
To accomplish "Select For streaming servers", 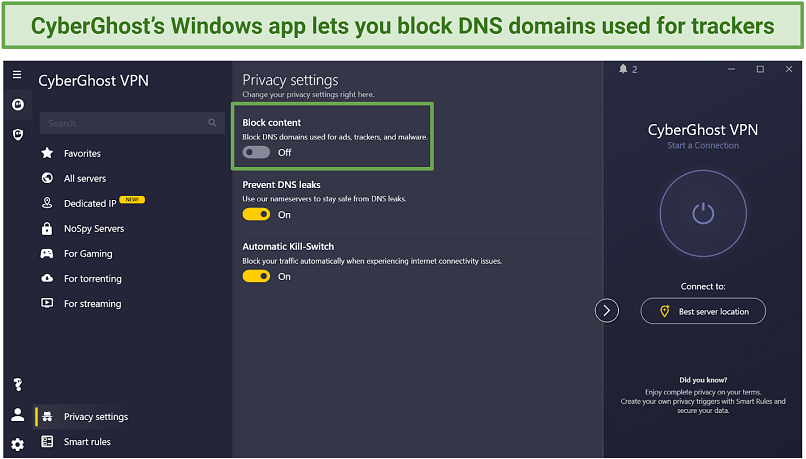I will point(93,304).
